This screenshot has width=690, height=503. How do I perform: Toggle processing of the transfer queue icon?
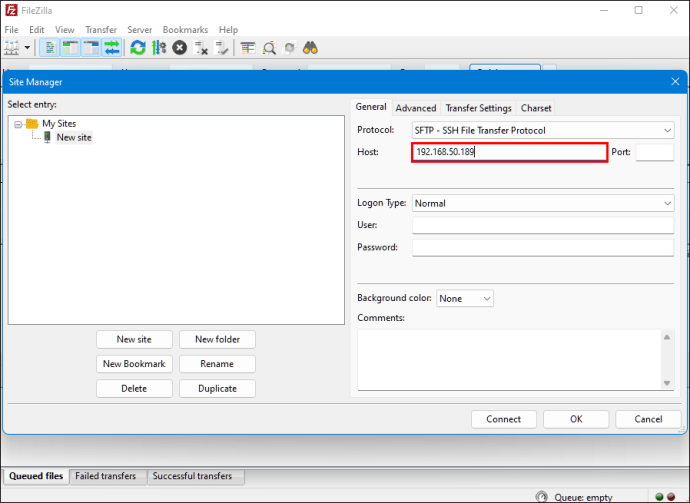tap(159, 48)
